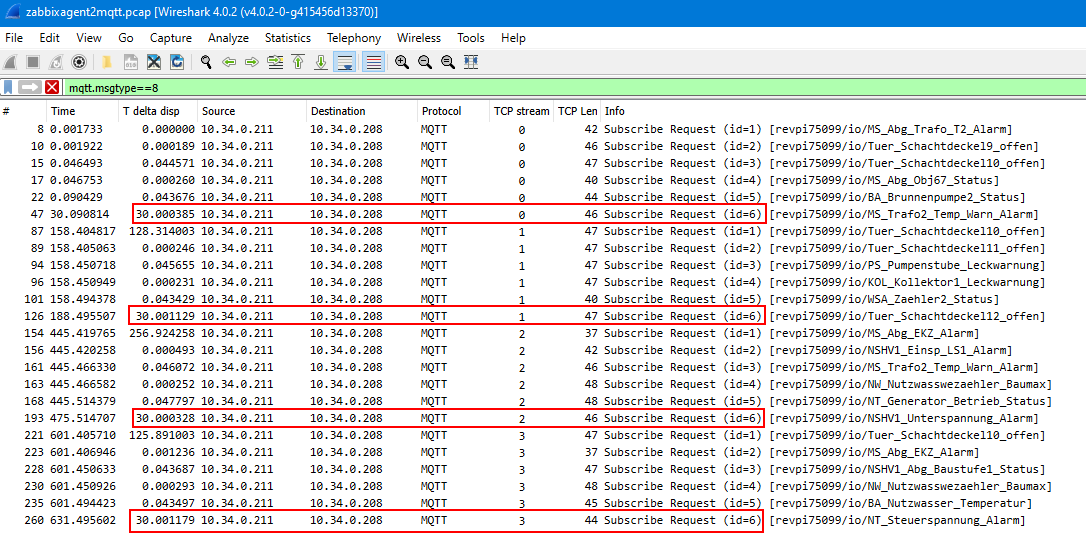Click the mqtt.msgtype==8 filter field
The width and height of the screenshot is (1086, 555).
pyautogui.click(x=573, y=88)
